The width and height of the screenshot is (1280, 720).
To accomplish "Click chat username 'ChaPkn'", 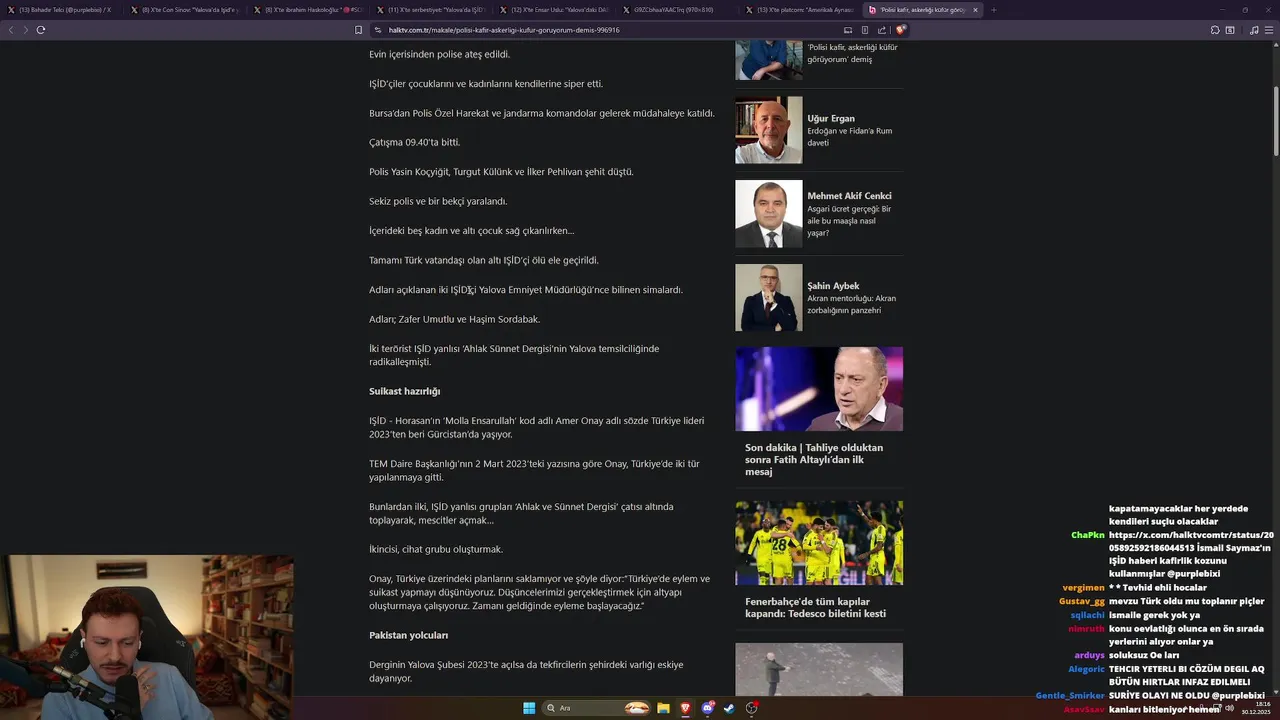I will pos(1088,535).
